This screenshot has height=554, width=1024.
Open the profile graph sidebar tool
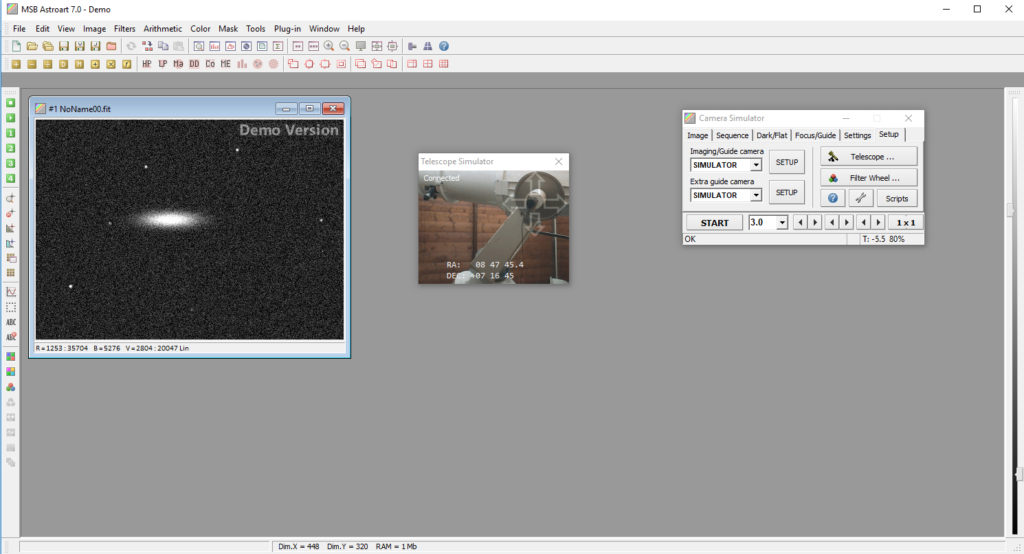point(10,291)
